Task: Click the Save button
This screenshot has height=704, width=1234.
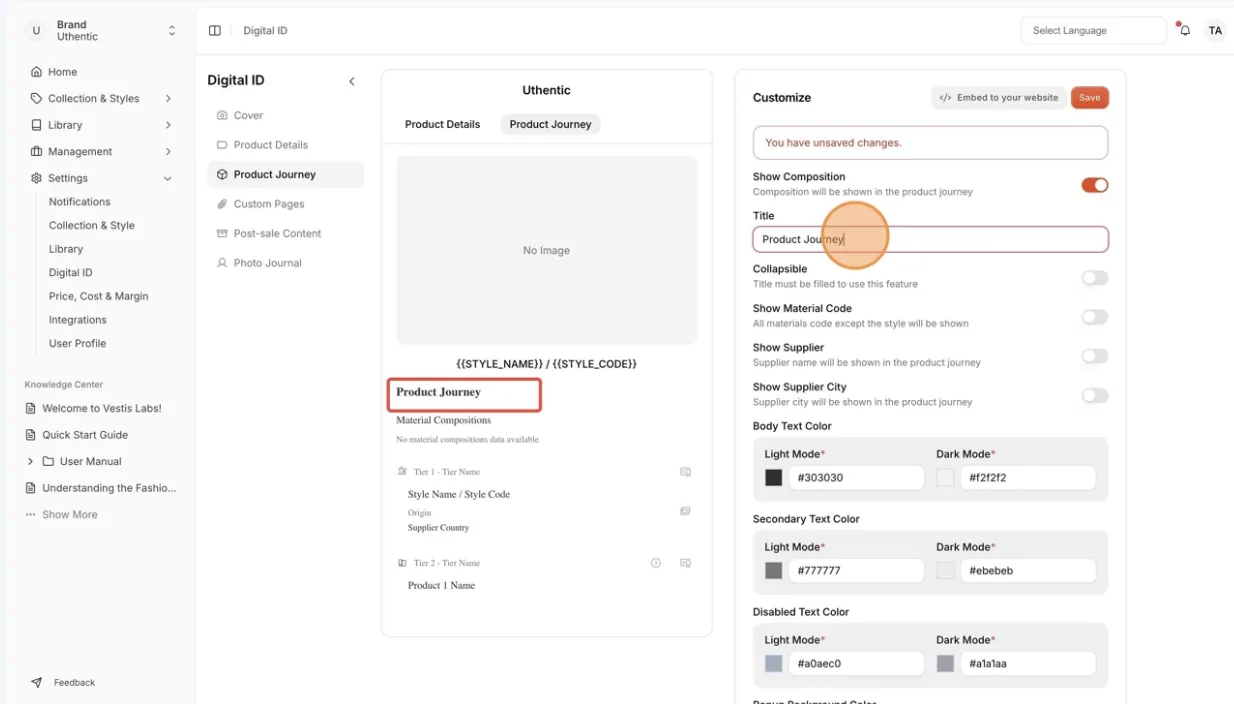Action: point(1090,97)
